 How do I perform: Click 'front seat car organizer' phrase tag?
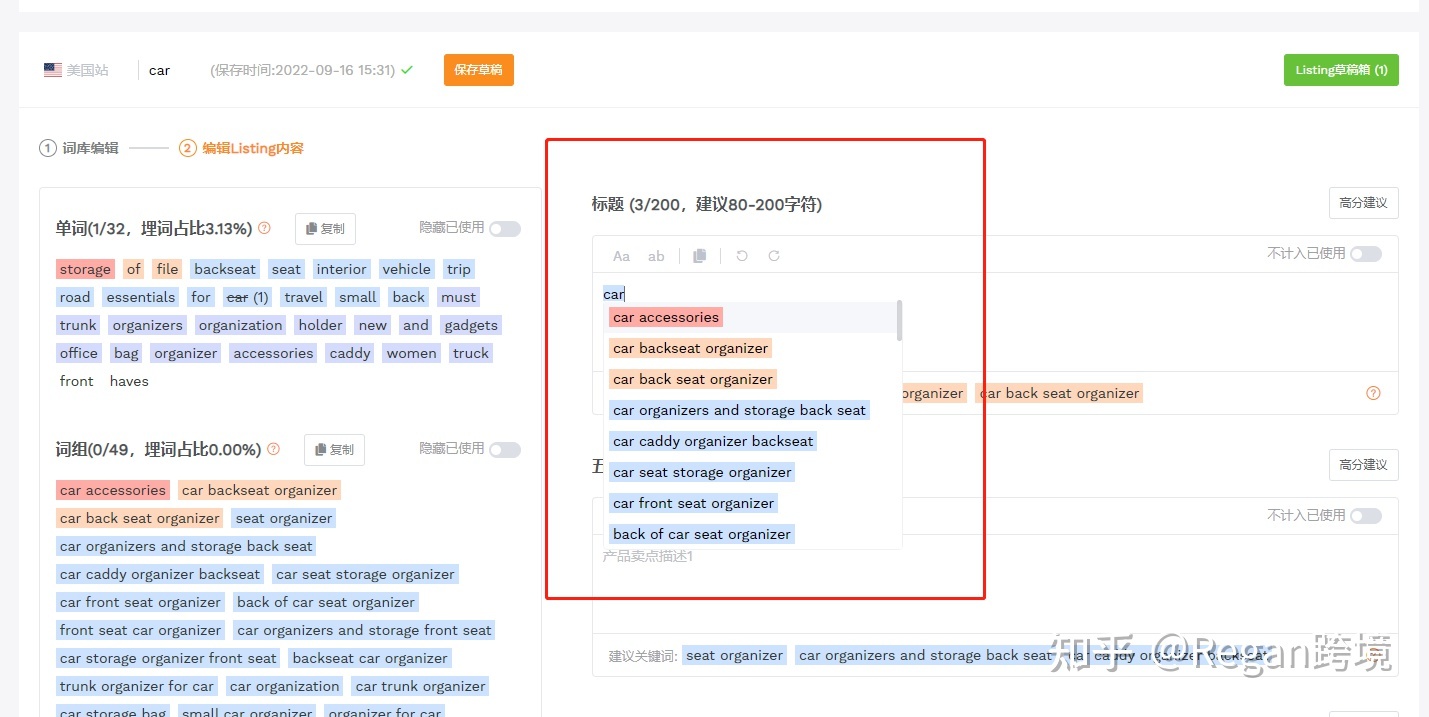pos(141,630)
